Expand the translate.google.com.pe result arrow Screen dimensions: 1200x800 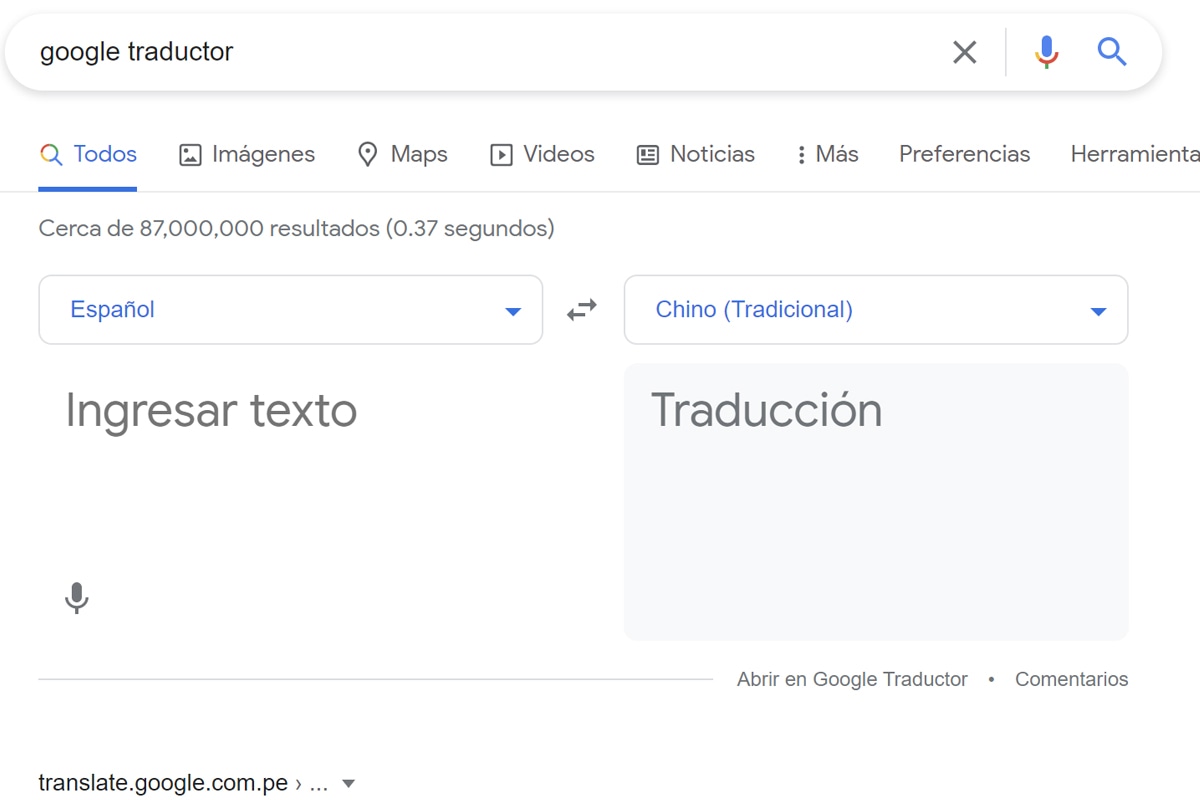click(348, 784)
